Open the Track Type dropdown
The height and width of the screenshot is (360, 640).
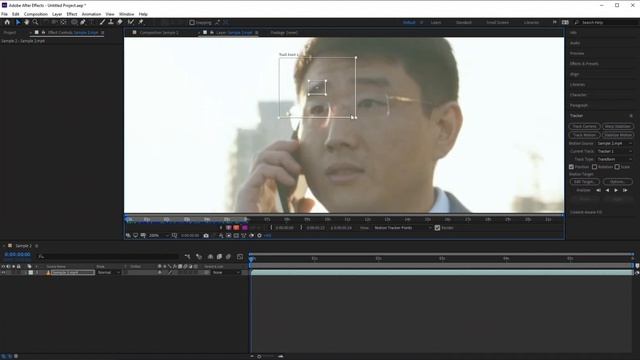614,159
